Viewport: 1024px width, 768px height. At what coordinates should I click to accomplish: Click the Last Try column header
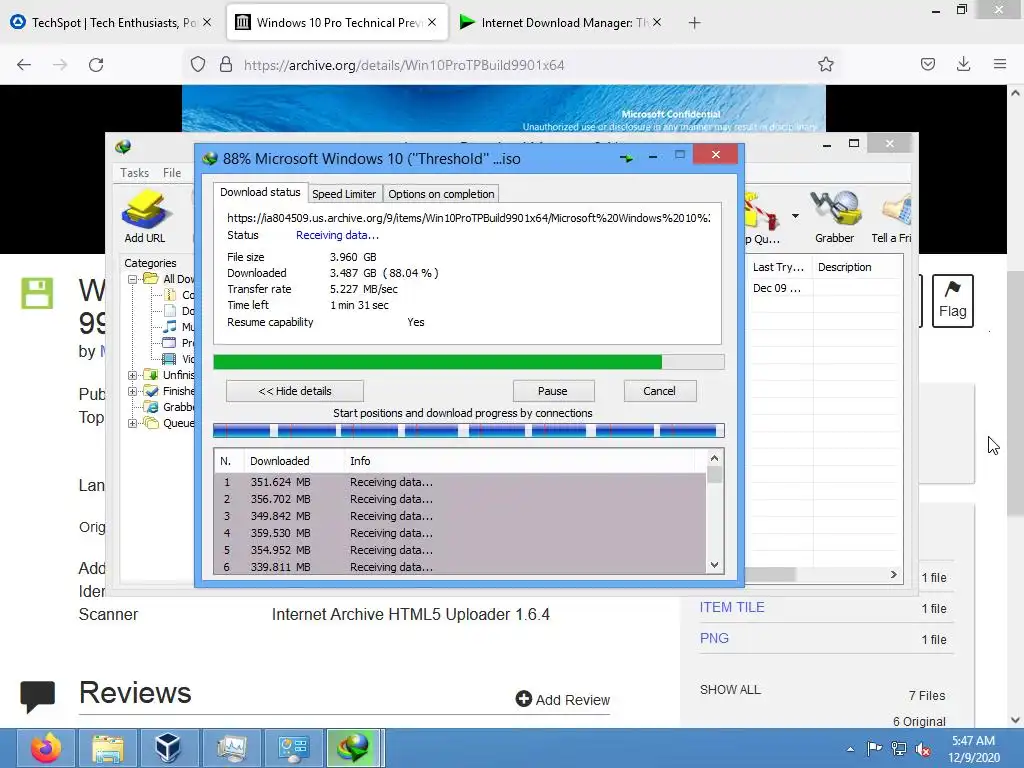[x=780, y=267]
